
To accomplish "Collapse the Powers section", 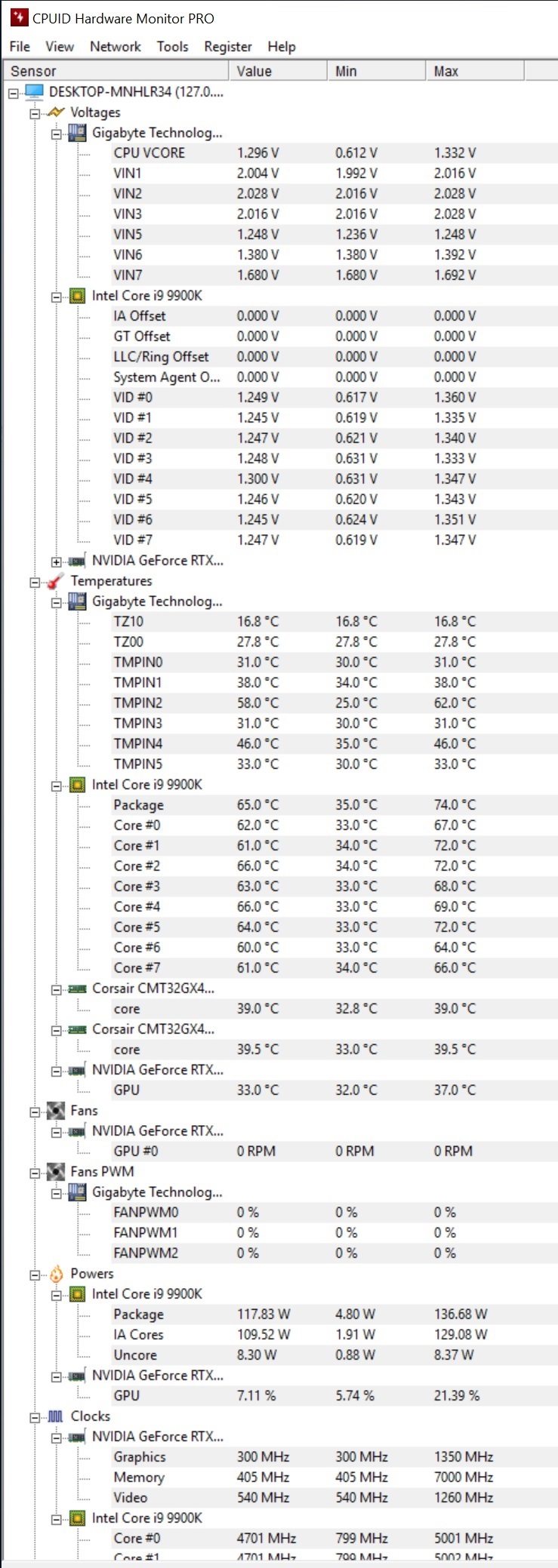I will pos(34,1274).
